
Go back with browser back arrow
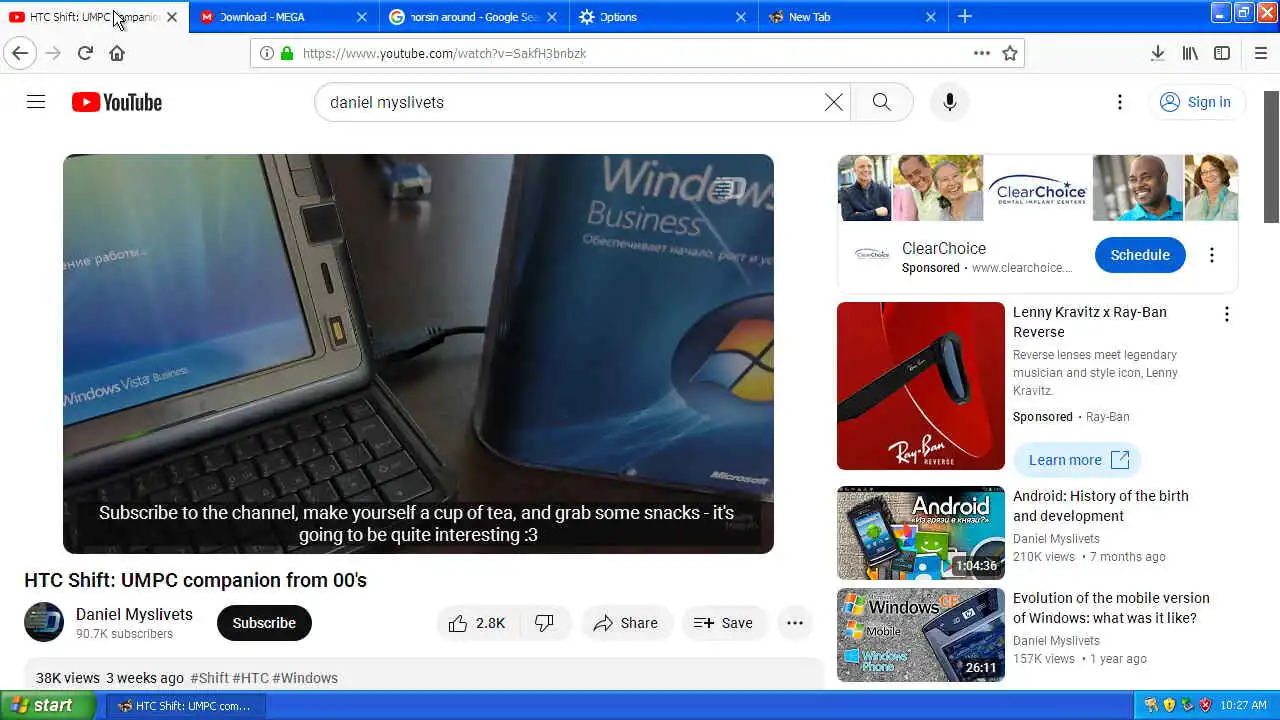20,53
